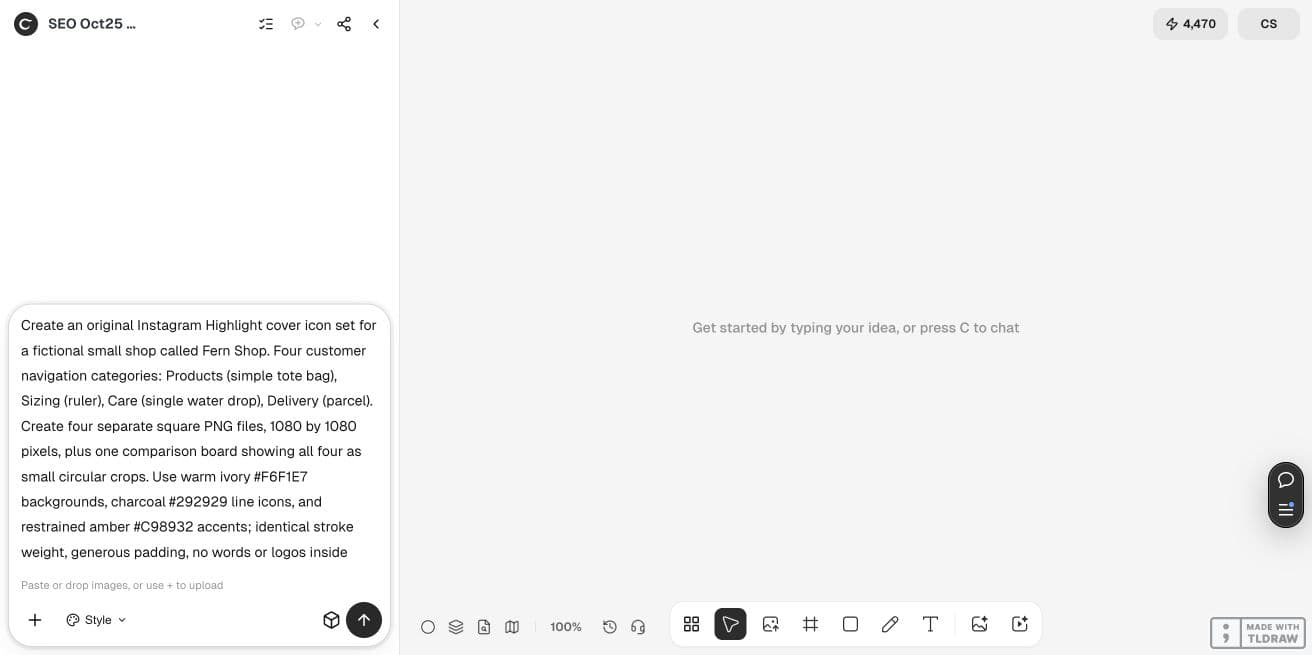Open the history clock icon

point(610,627)
